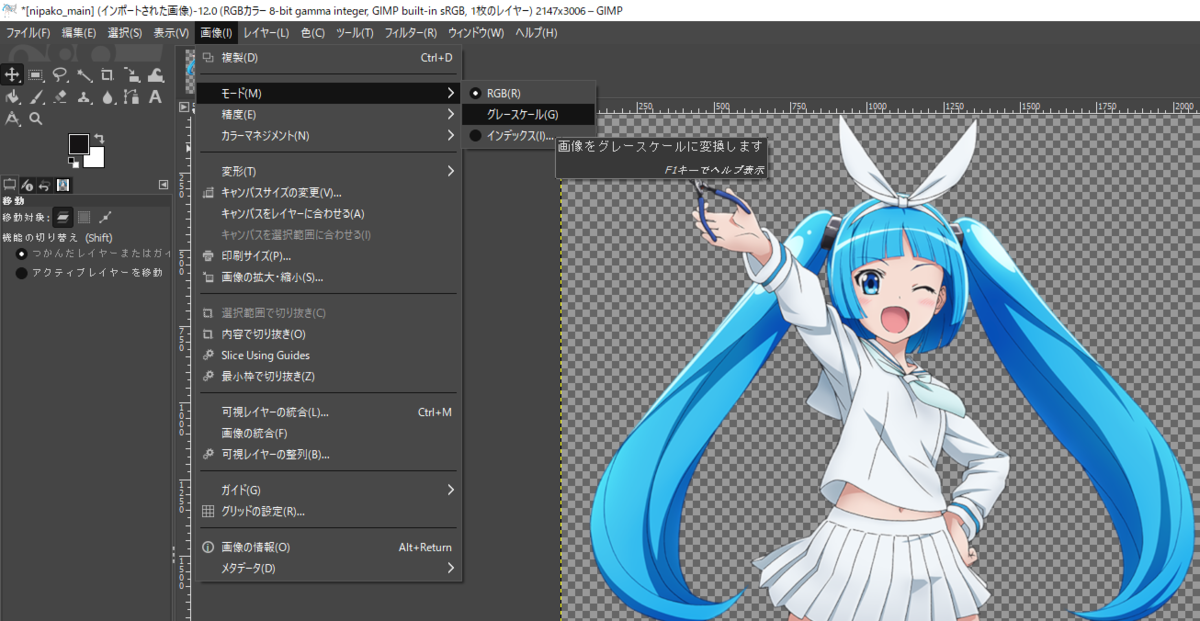Select the Text tool
1200x621 pixels.
(x=155, y=98)
